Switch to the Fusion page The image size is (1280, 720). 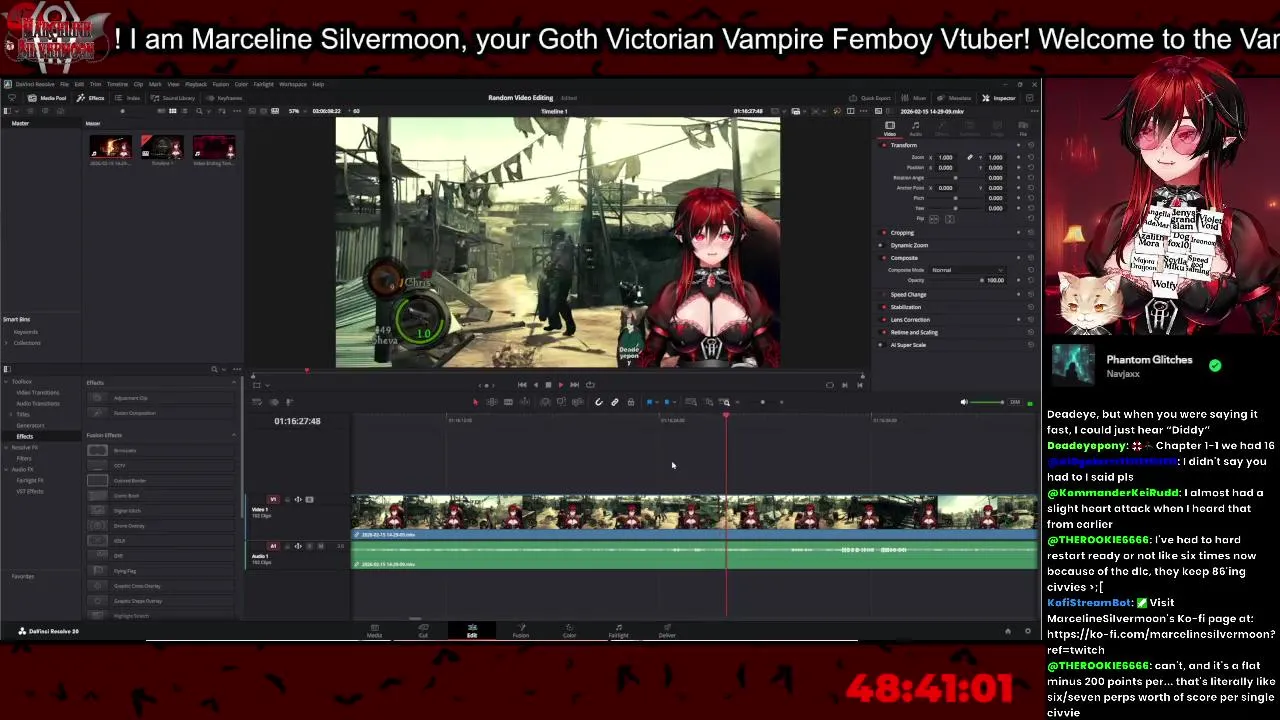[521, 631]
